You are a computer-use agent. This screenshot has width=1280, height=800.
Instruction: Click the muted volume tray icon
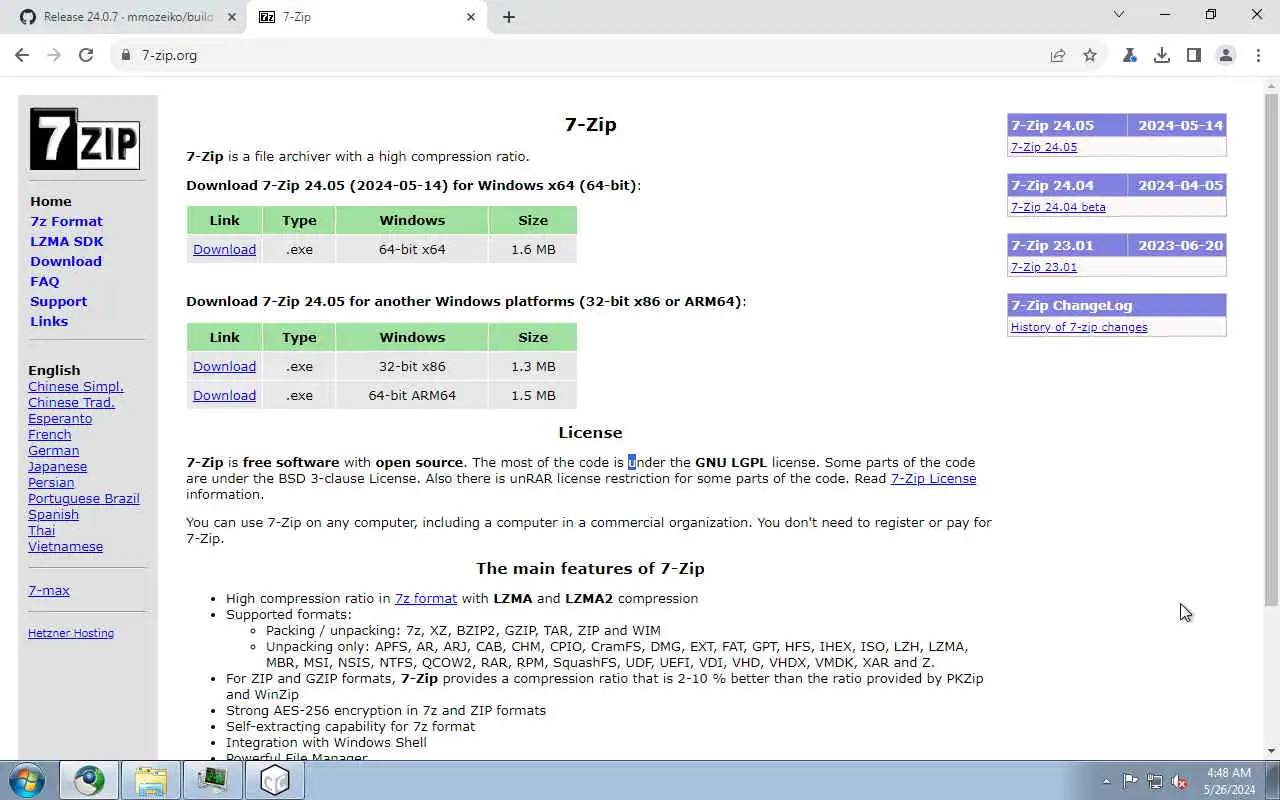tap(1180, 781)
